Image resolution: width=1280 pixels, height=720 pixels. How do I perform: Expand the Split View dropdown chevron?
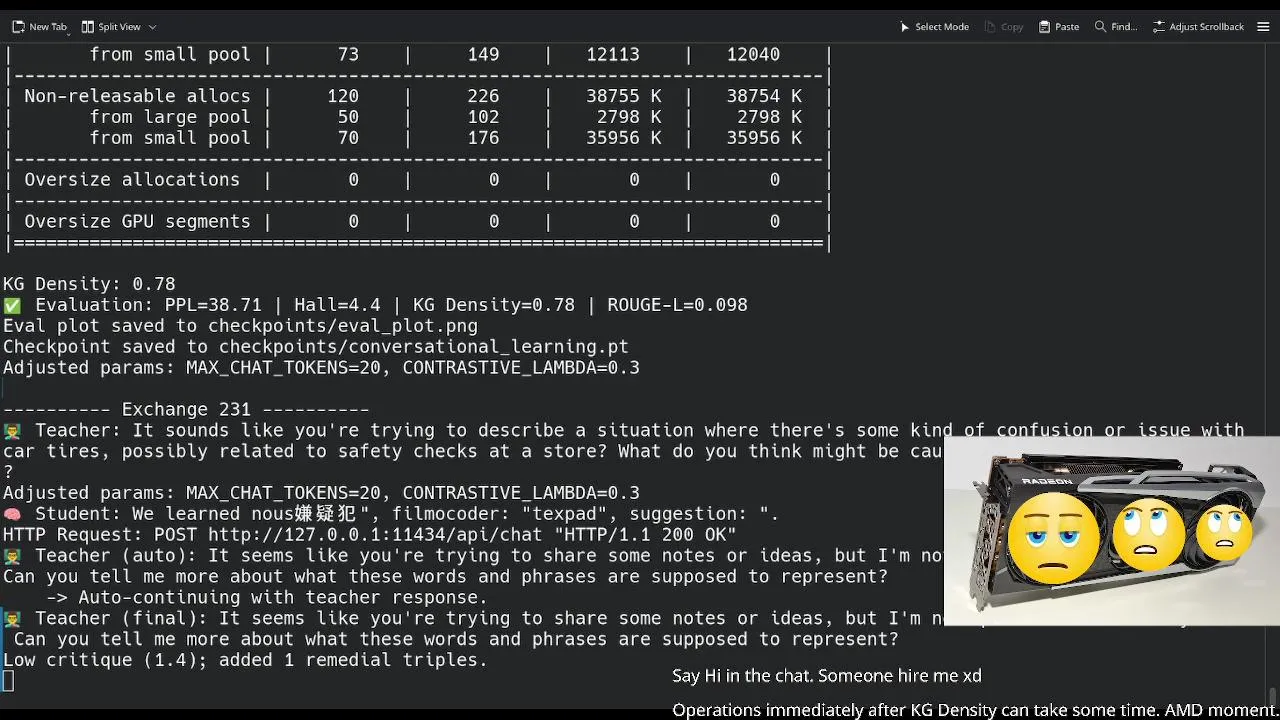tap(152, 27)
